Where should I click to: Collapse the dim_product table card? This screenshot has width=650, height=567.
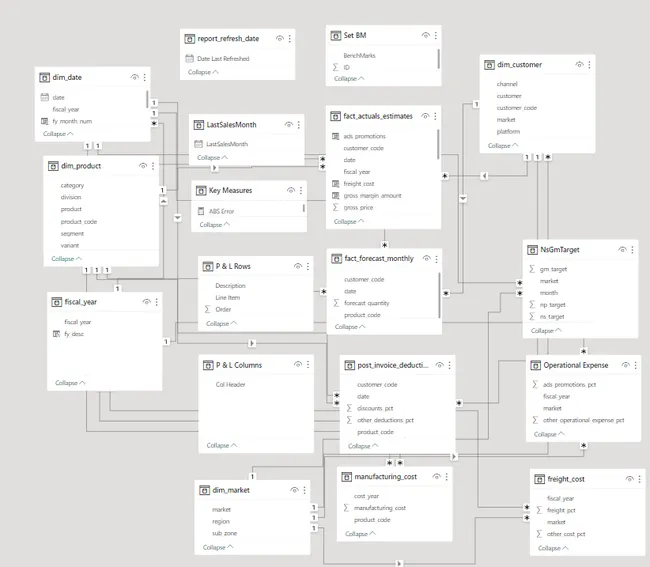click(x=66, y=259)
